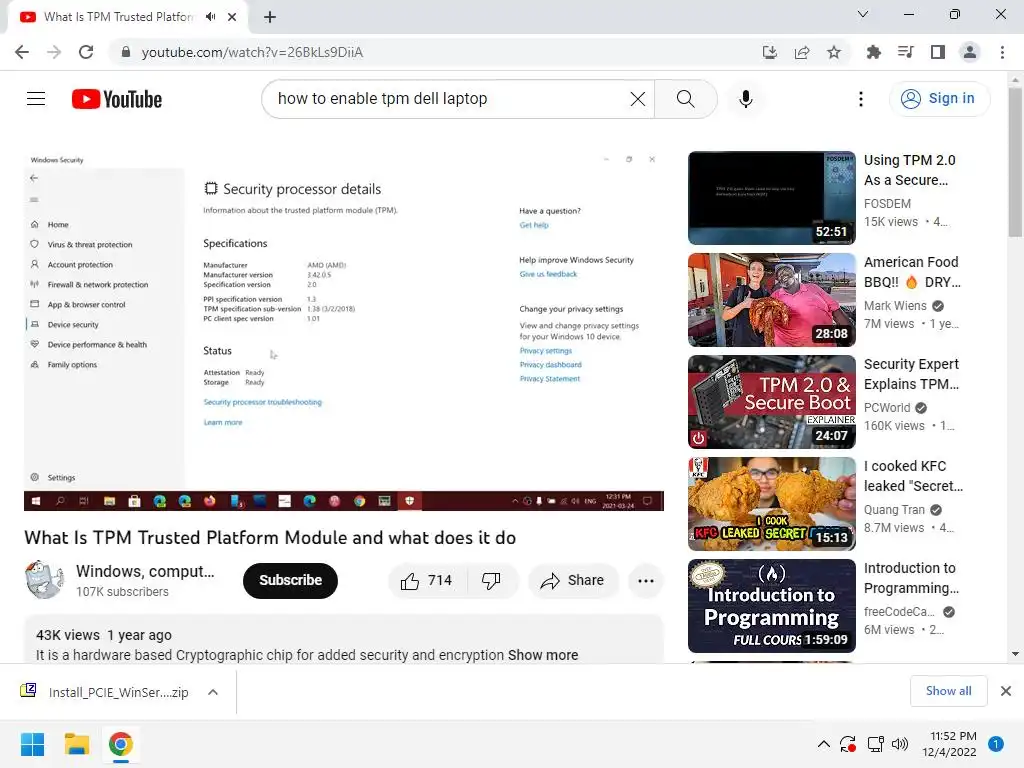Click Chrome icon in taskbar

(120, 744)
